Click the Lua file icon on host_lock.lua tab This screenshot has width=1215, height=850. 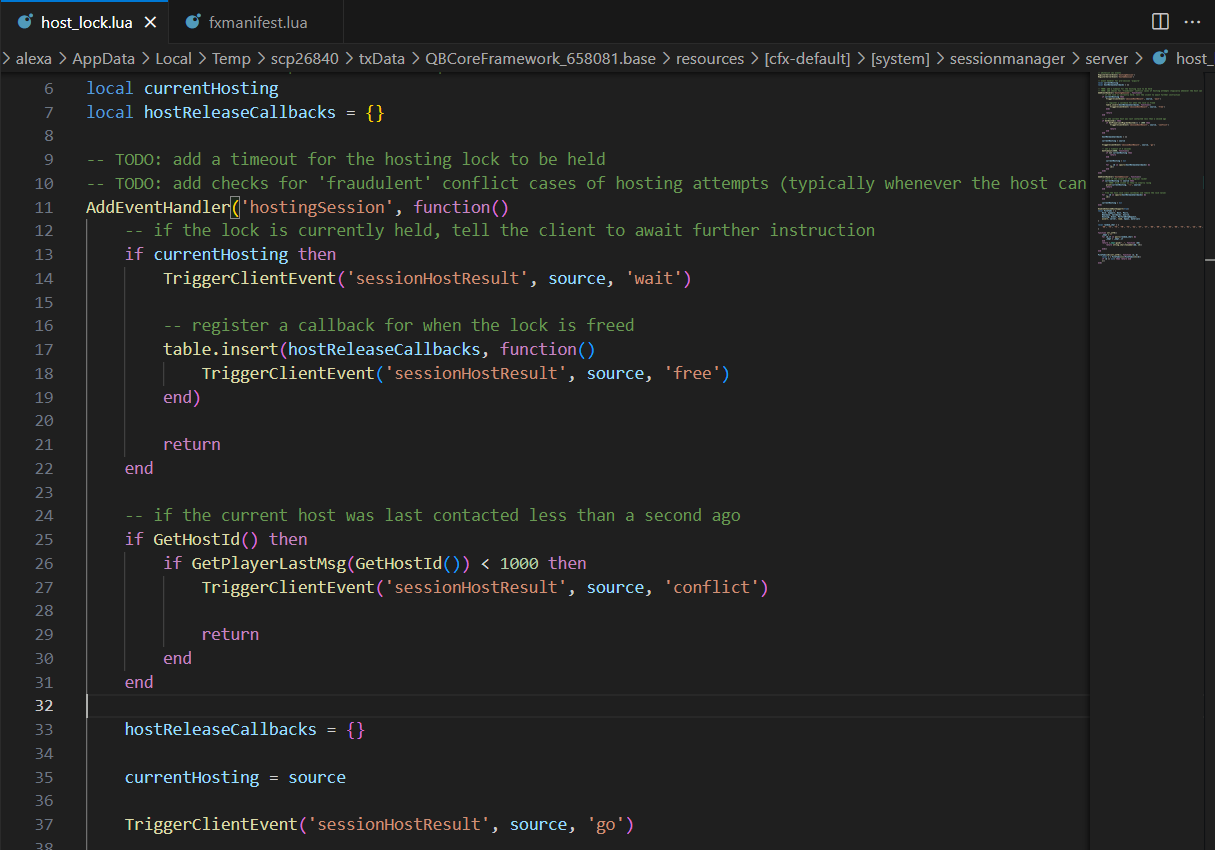[x=25, y=21]
